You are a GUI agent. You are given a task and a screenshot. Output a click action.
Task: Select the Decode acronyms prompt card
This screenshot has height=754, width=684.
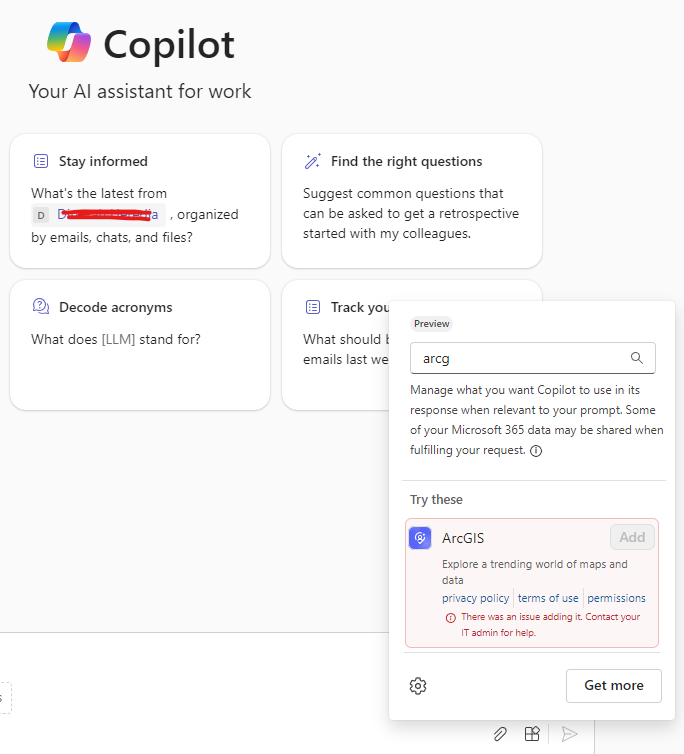pos(140,345)
